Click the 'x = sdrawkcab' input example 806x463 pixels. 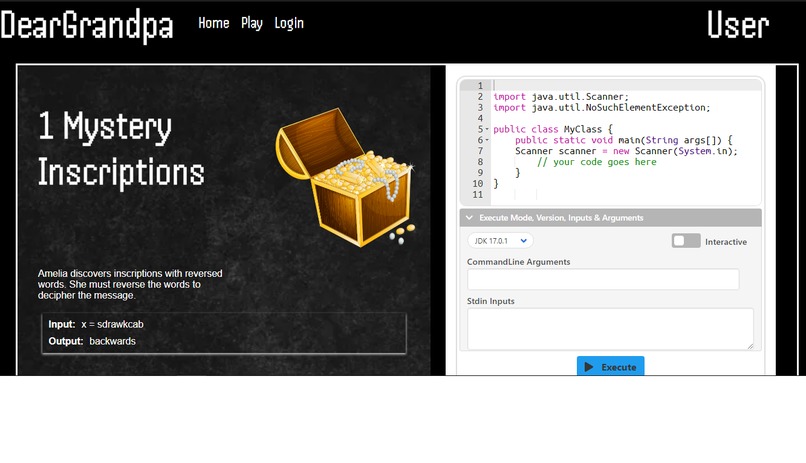coord(112,324)
